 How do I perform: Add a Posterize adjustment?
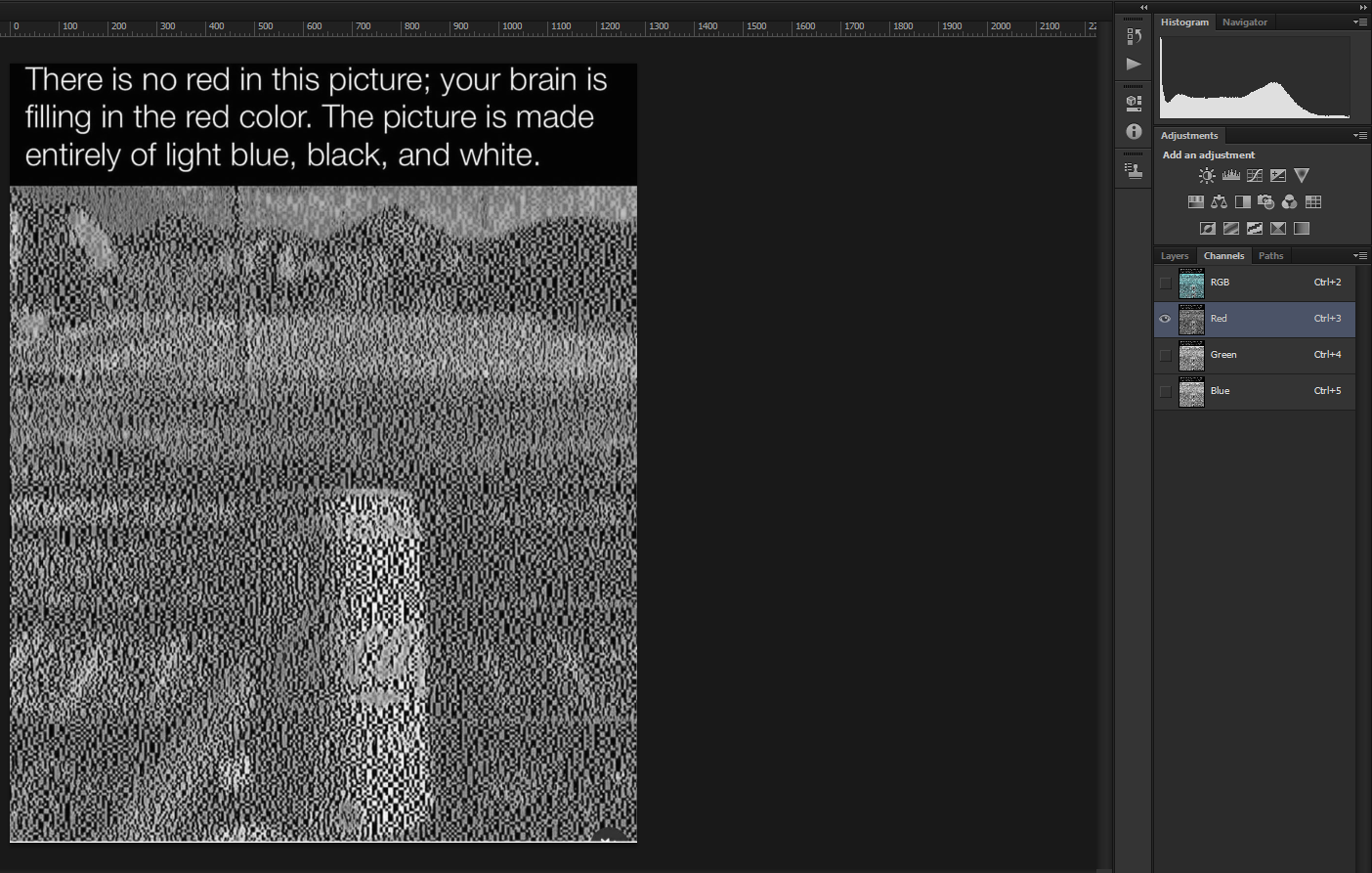click(x=1230, y=229)
